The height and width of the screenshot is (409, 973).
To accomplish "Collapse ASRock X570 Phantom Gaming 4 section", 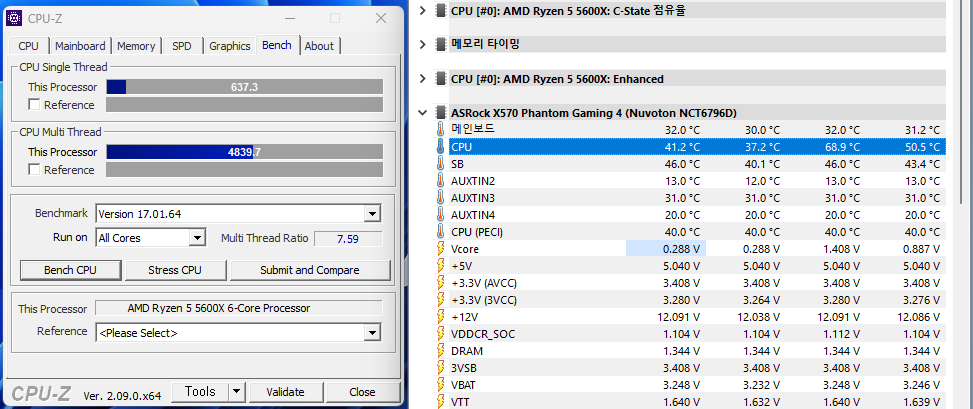I will 423,113.
